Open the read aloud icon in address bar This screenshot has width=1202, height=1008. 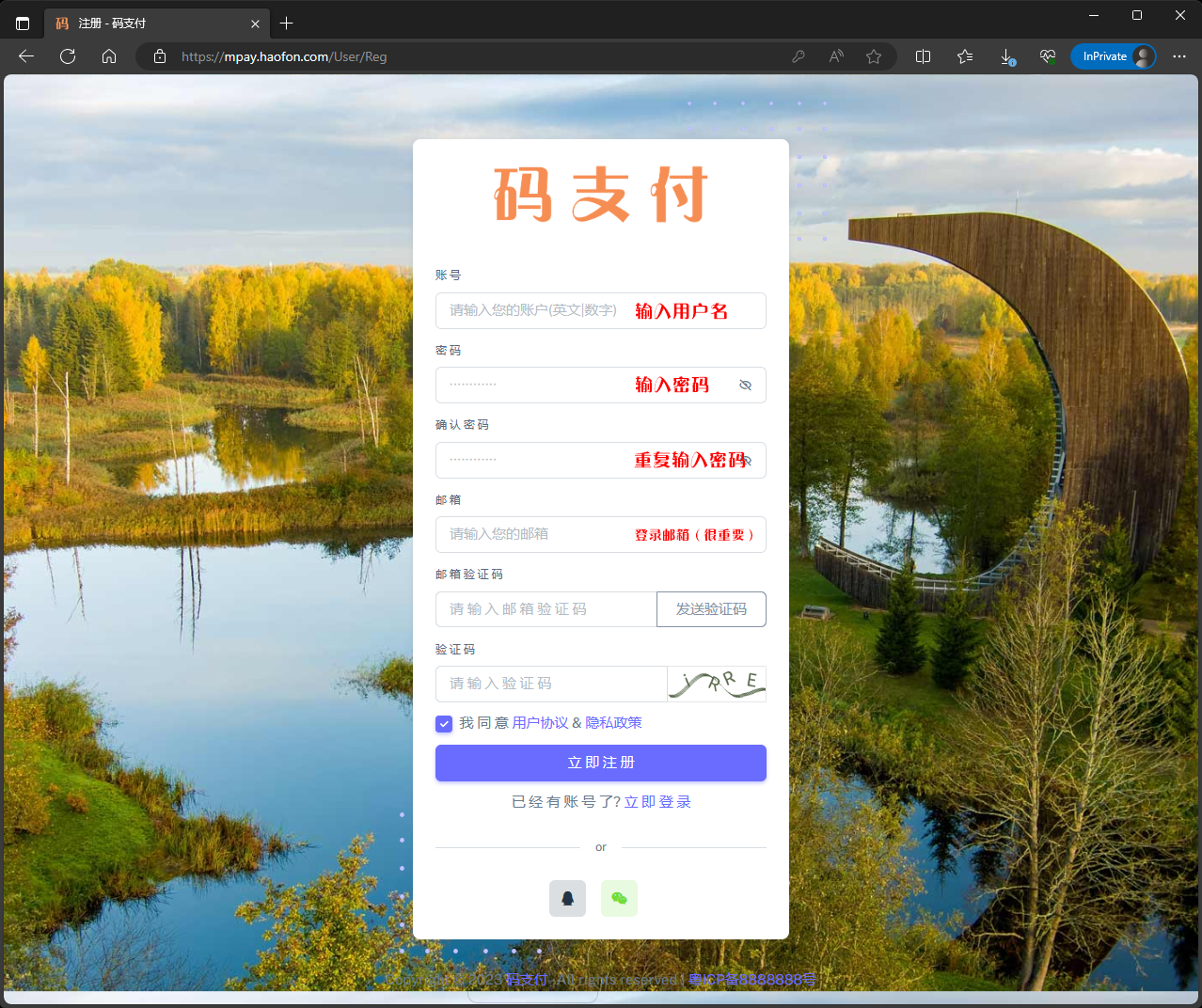[x=836, y=56]
